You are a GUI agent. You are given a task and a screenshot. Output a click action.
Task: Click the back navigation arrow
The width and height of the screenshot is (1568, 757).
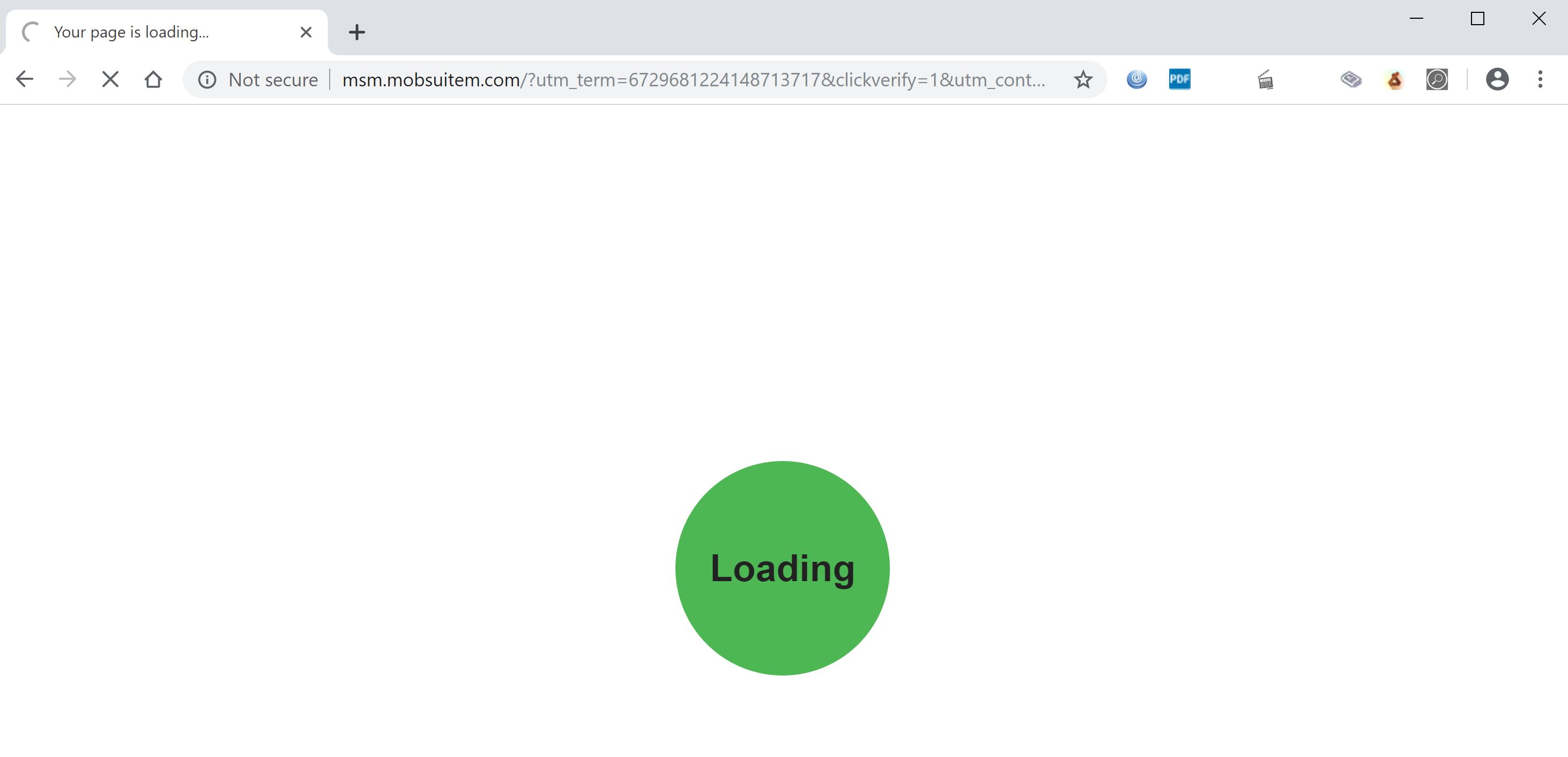tap(24, 79)
